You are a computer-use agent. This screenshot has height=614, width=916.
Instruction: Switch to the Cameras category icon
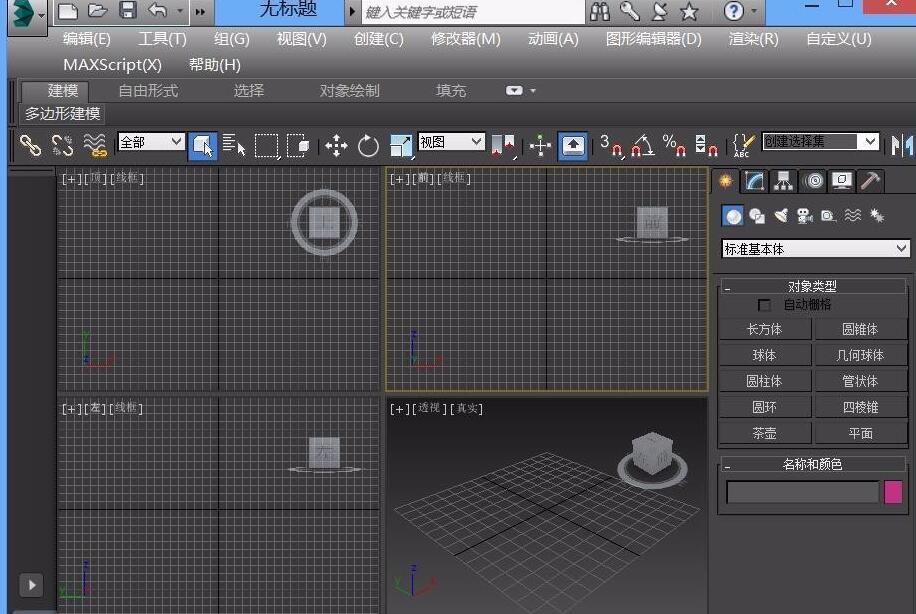(804, 216)
